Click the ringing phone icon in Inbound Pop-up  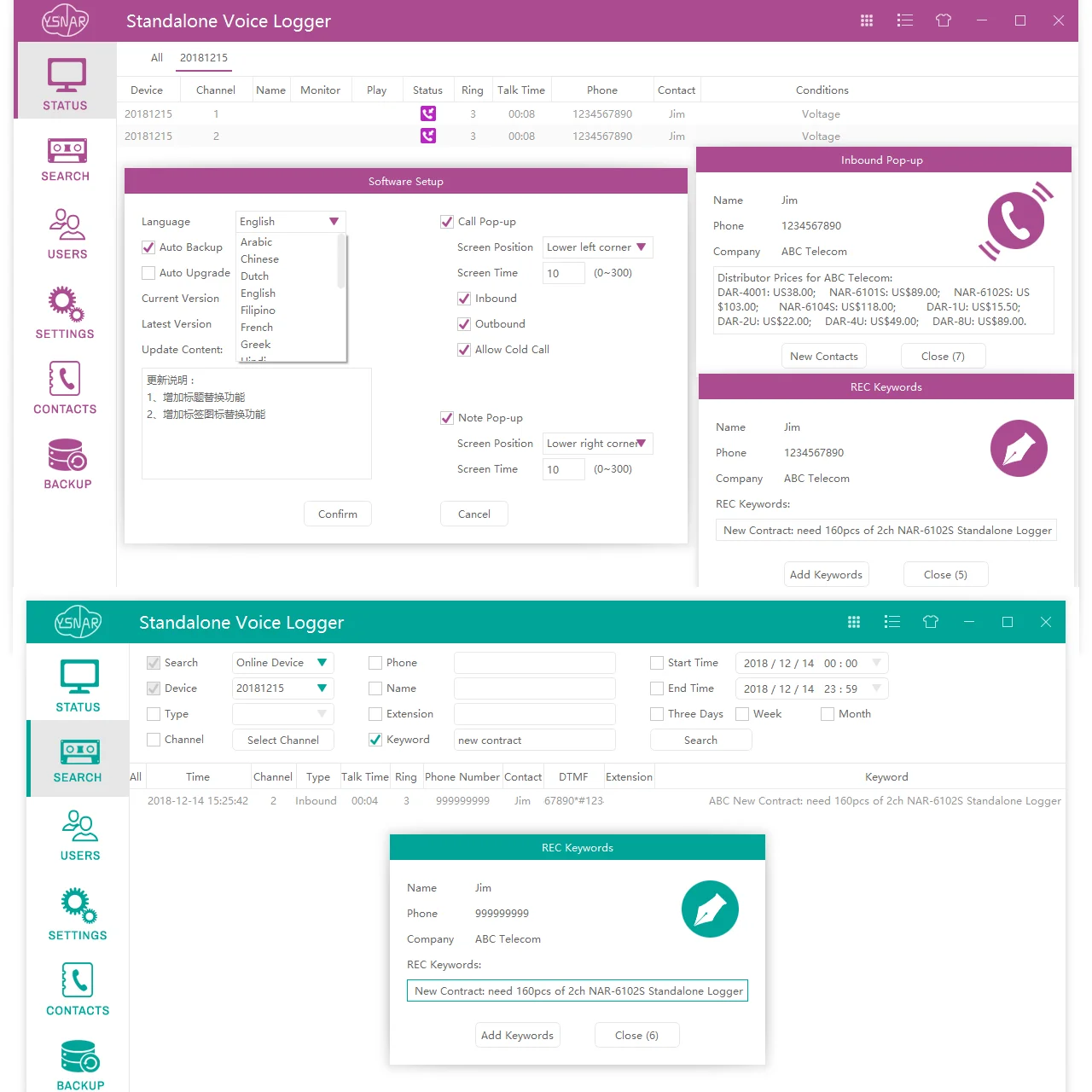(x=1016, y=220)
